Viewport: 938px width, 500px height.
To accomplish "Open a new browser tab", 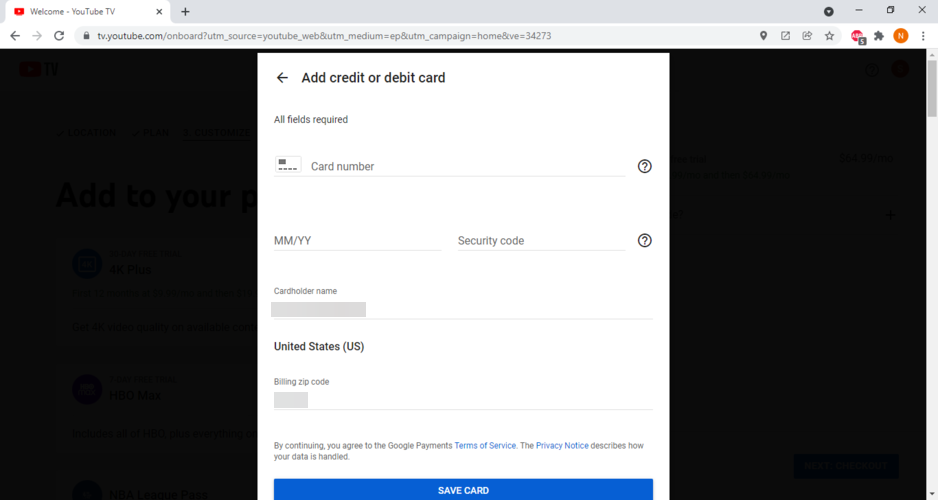I will point(186,11).
